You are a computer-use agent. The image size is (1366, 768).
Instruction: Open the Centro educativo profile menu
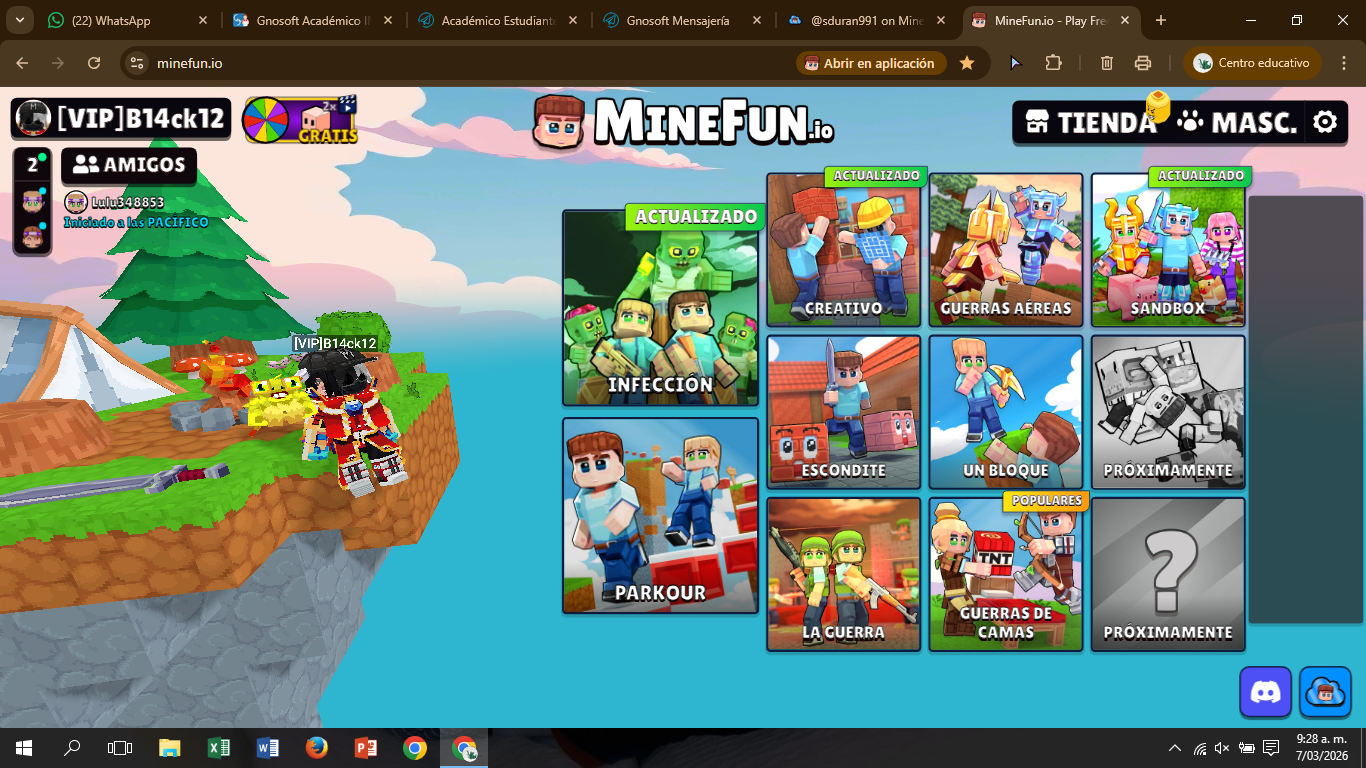[1252, 63]
